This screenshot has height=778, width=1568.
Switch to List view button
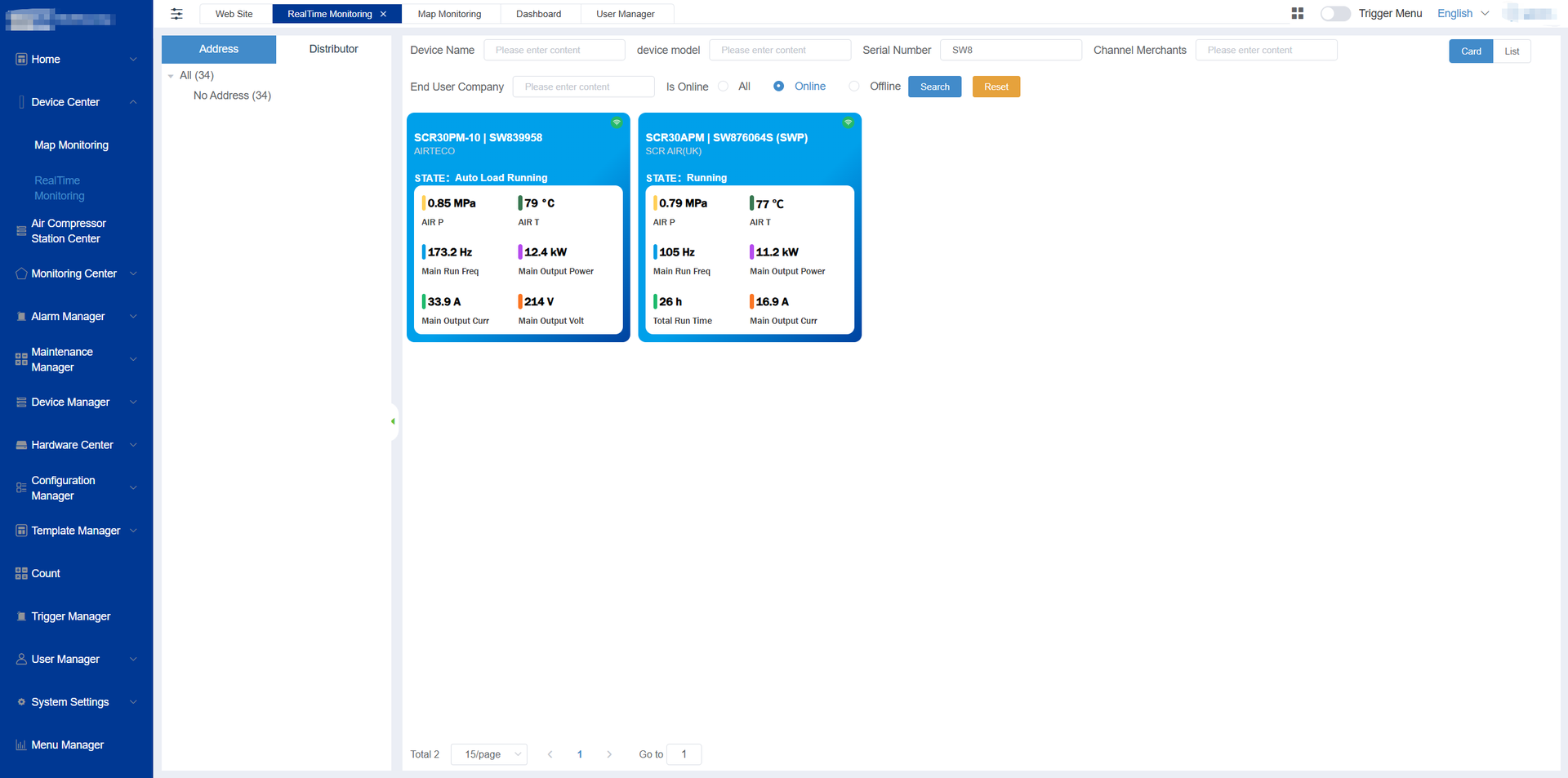coord(1512,51)
